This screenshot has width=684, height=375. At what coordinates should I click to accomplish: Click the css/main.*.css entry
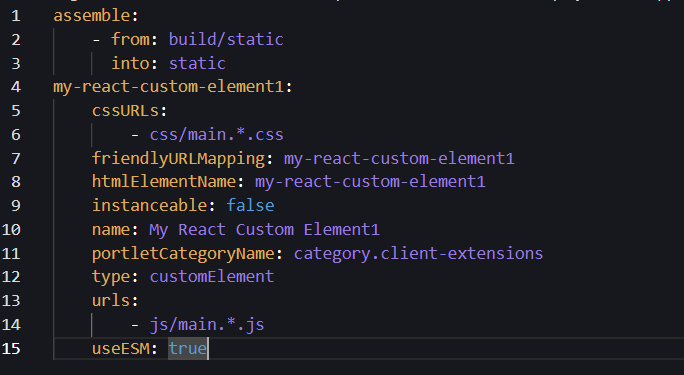pyautogui.click(x=216, y=135)
